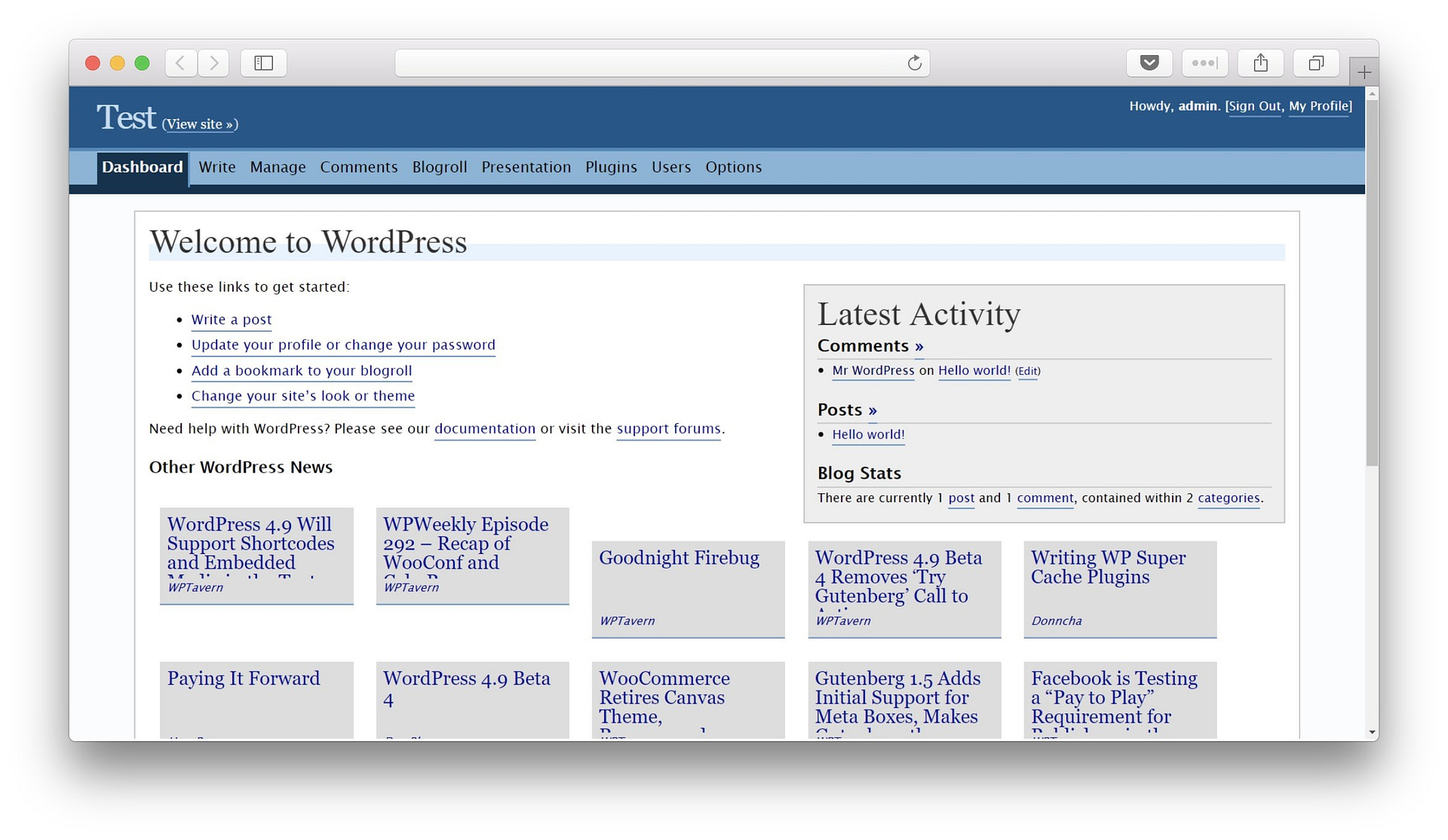
Task: Open the Write menu
Action: (217, 167)
